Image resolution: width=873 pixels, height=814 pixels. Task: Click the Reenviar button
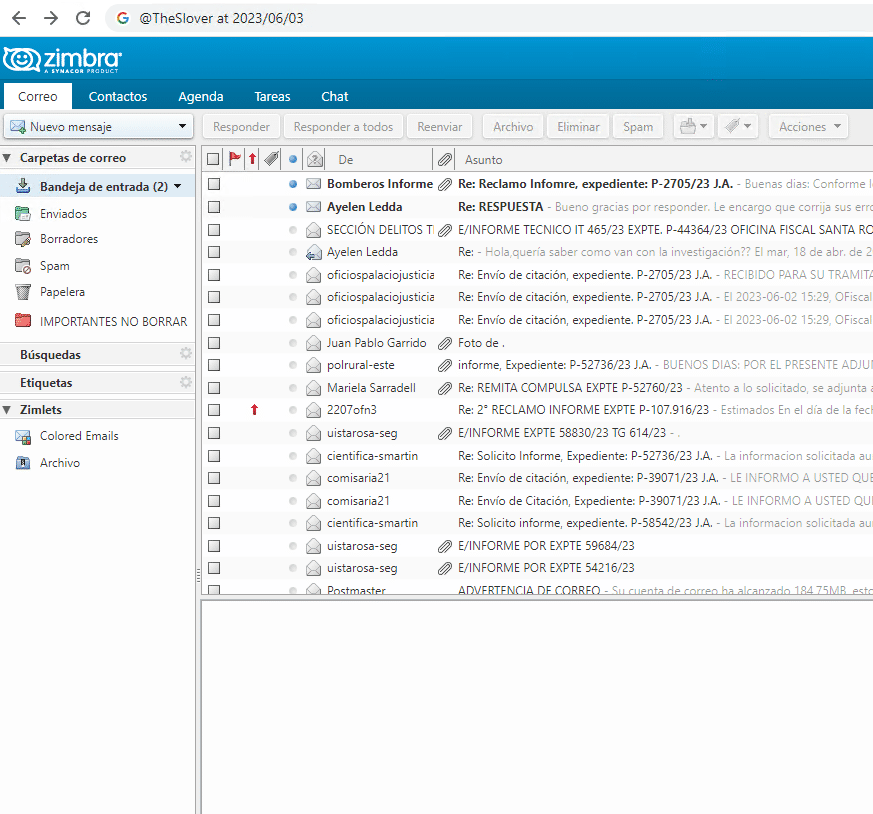click(439, 126)
